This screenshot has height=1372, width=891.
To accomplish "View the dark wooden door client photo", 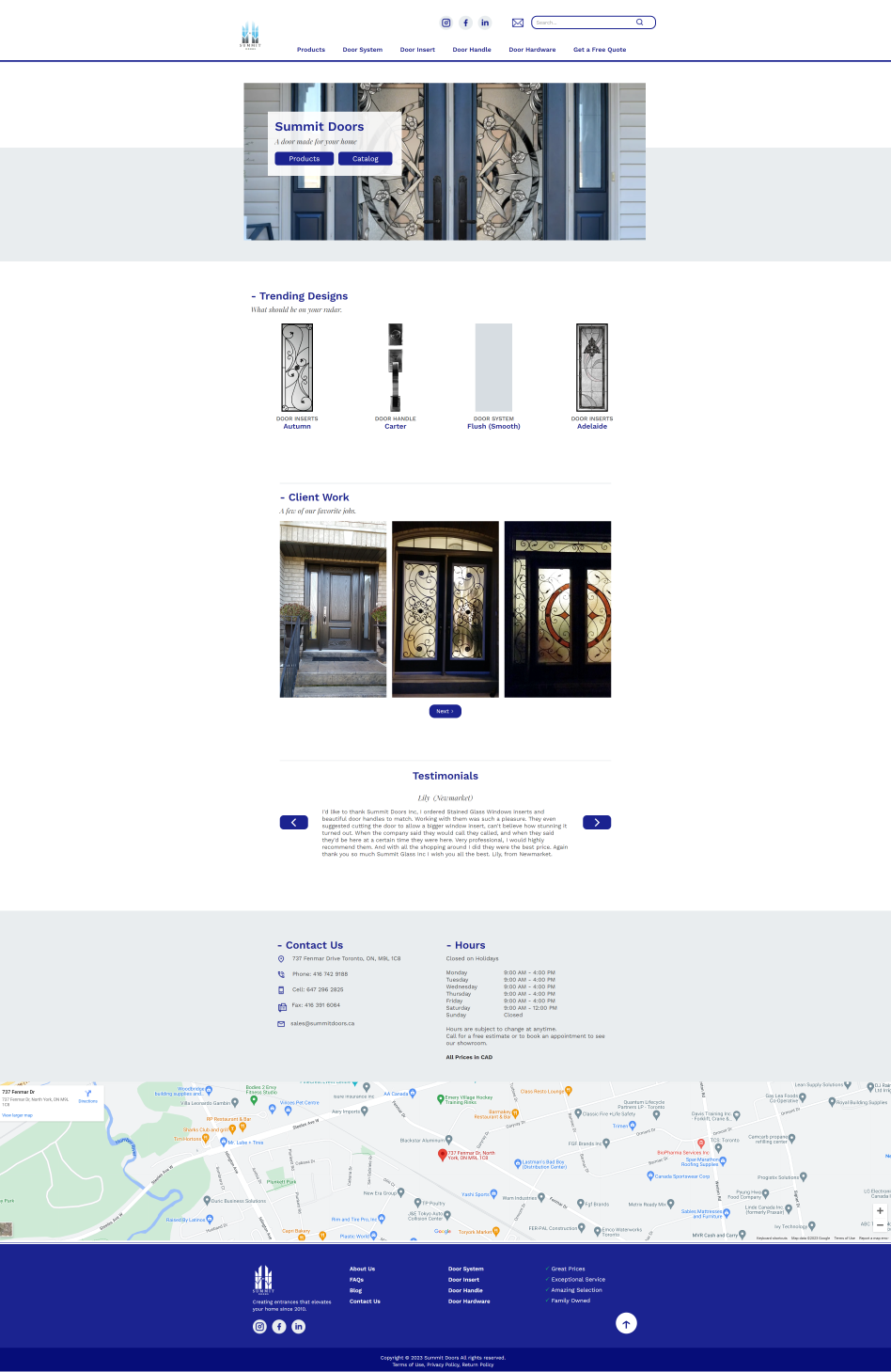I will [333, 609].
